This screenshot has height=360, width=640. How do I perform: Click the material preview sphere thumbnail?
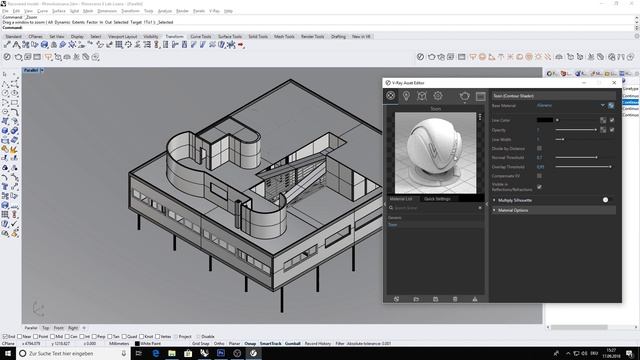(435, 153)
